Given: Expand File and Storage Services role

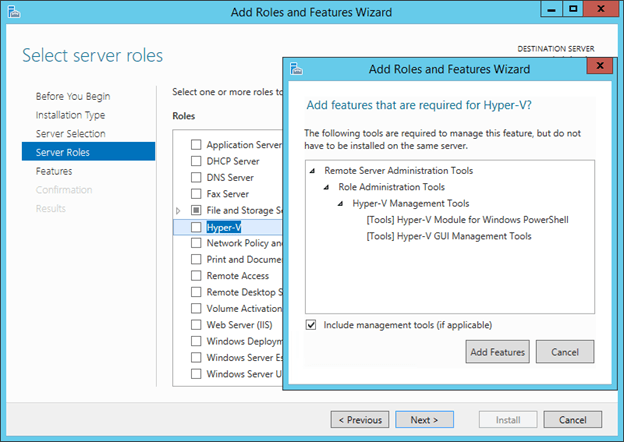Looking at the screenshot, I should click(179, 211).
